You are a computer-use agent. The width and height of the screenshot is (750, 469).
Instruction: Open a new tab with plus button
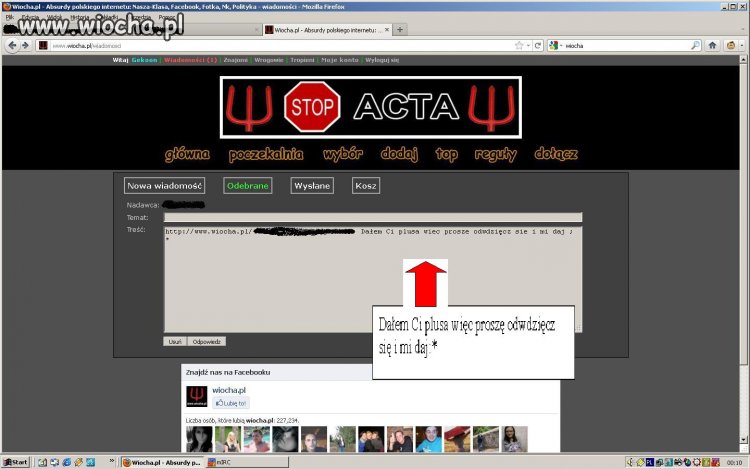coord(400,30)
